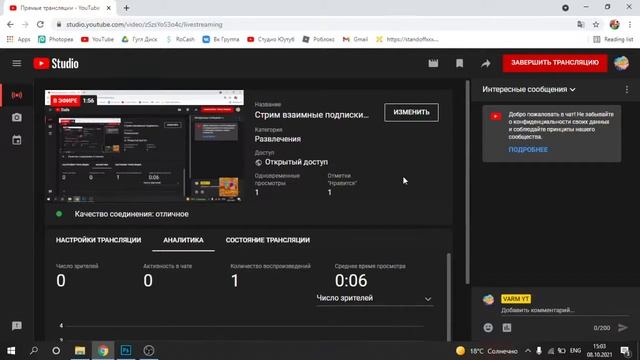Open the Gmail bookmark
Viewport: 640px width, 360px height.
point(355,39)
